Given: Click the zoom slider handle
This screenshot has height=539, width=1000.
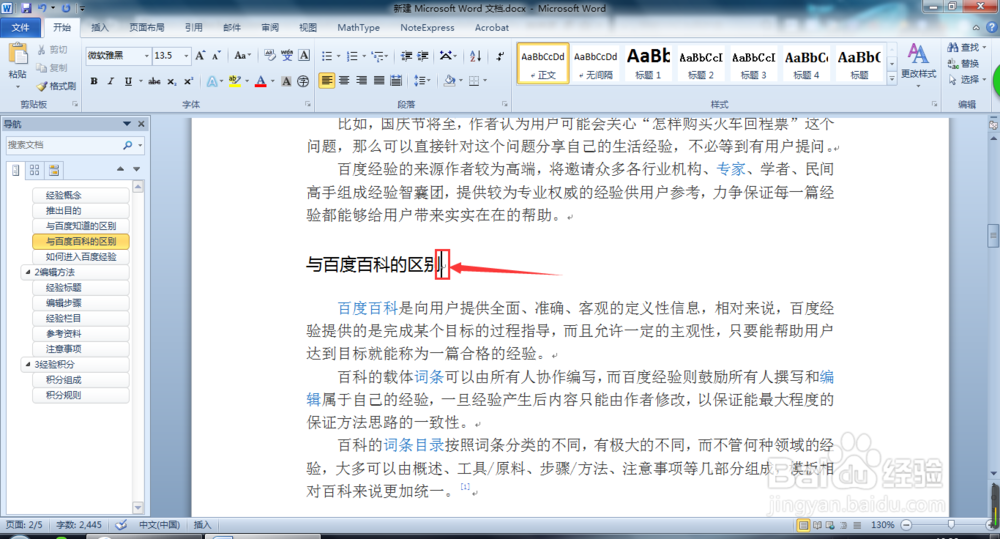Looking at the screenshot, I should [951, 525].
